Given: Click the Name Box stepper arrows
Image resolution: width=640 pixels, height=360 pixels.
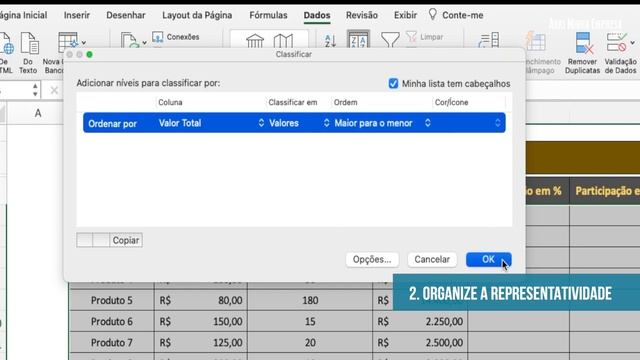Looking at the screenshot, I should pyautogui.click(x=35, y=90).
